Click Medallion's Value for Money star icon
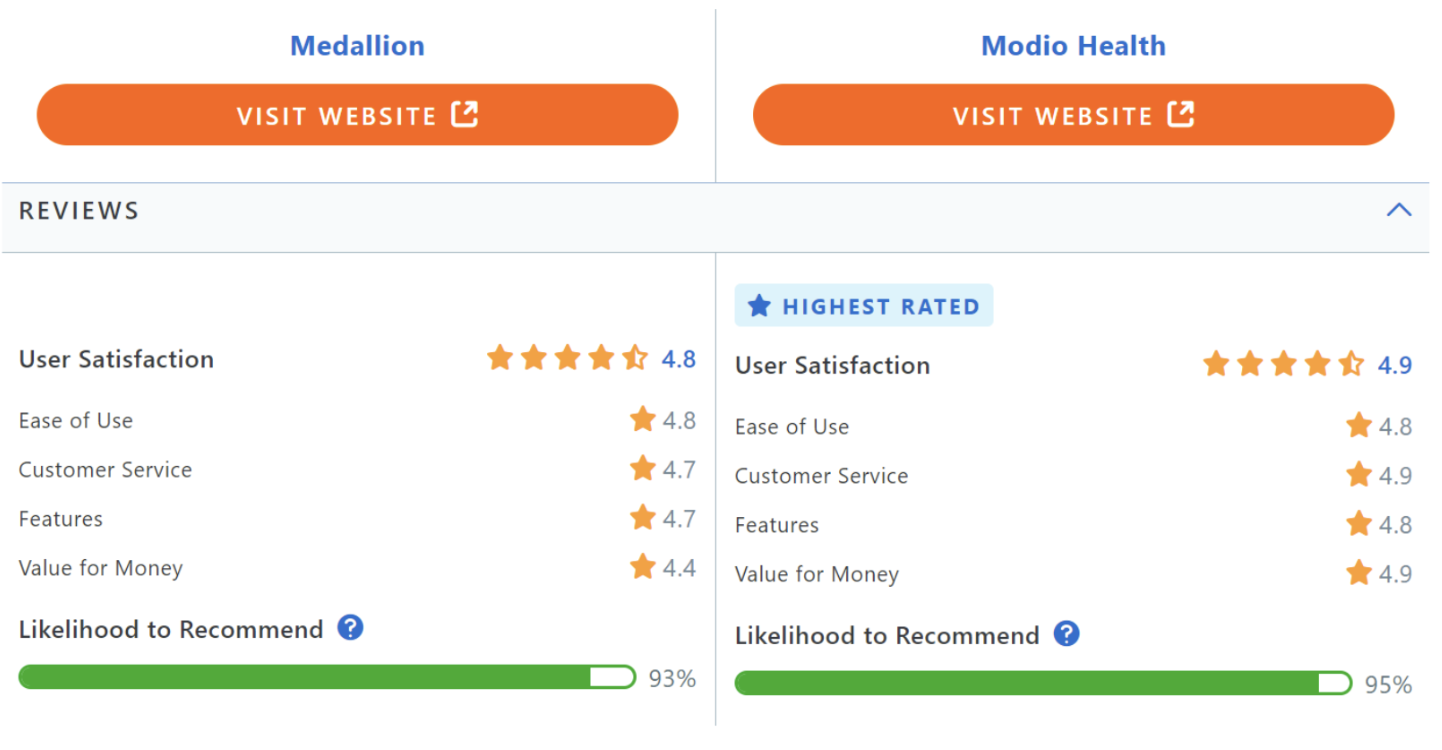Viewport: 1442px width, 750px height. pyautogui.click(x=643, y=567)
